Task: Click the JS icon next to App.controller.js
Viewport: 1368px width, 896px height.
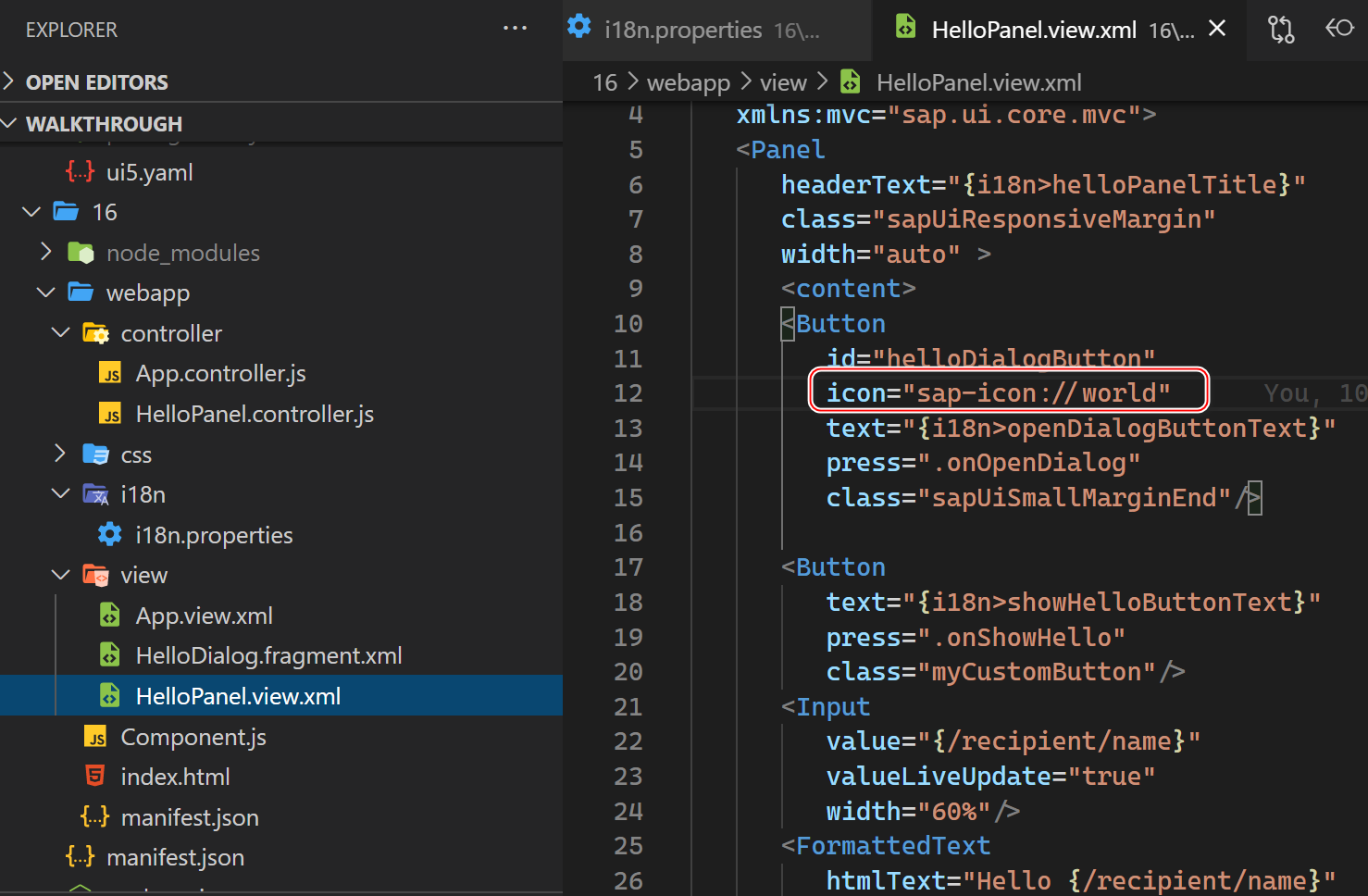Action: 109,372
